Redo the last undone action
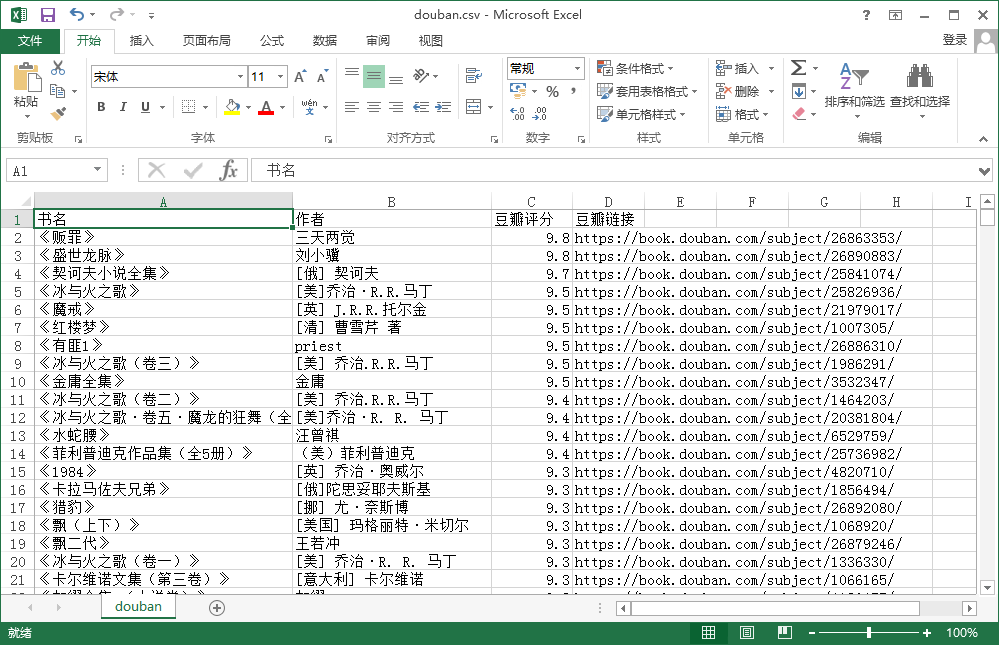Screen dimensions: 999x645 click(117, 14)
